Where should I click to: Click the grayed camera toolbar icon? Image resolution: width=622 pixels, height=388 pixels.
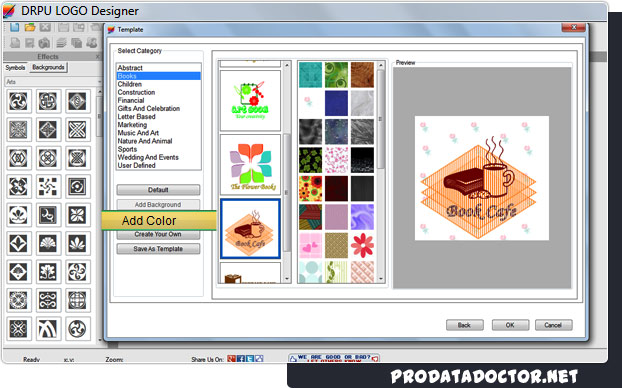(45, 42)
